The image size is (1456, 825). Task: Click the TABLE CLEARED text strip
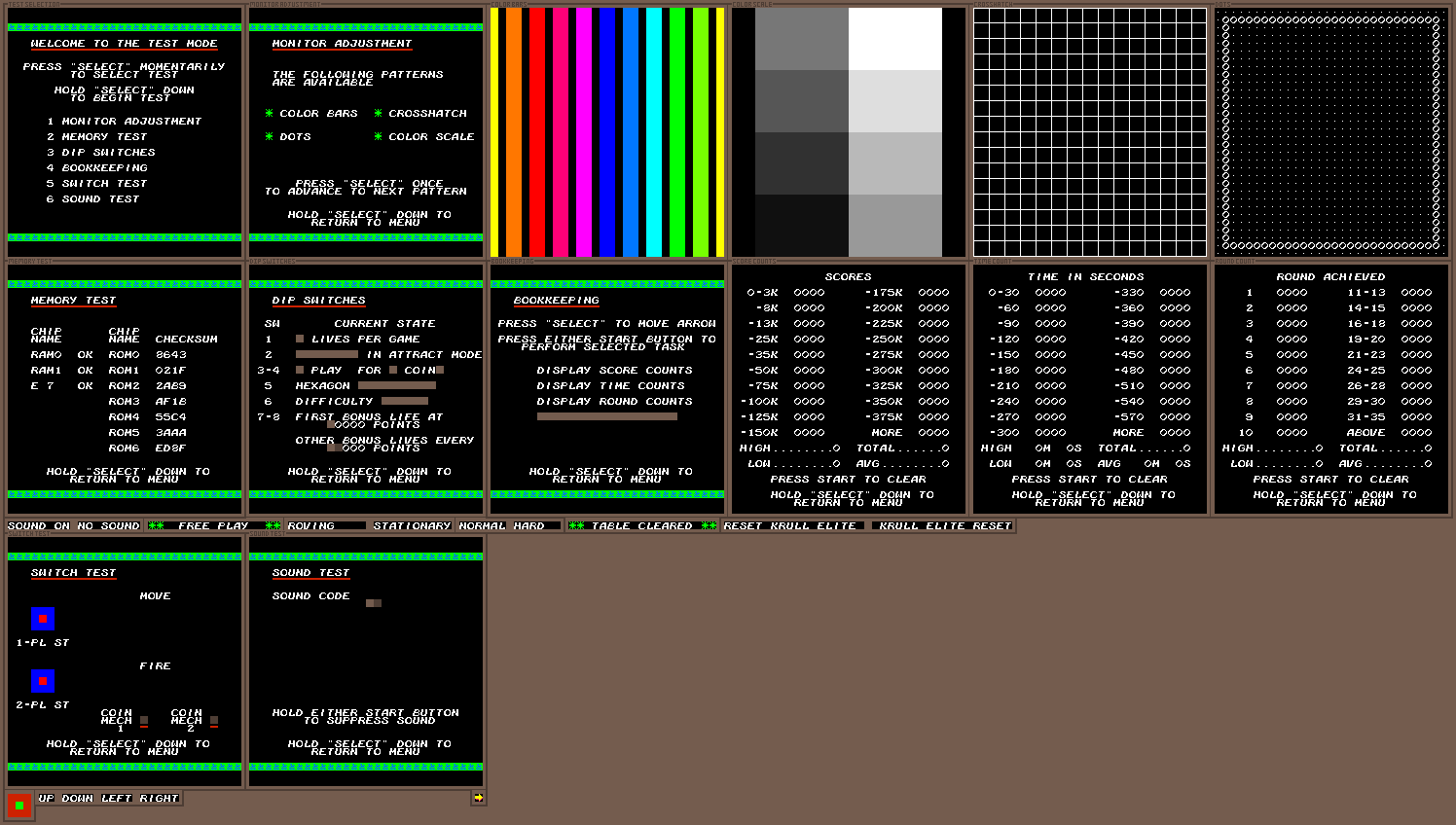pos(642,526)
